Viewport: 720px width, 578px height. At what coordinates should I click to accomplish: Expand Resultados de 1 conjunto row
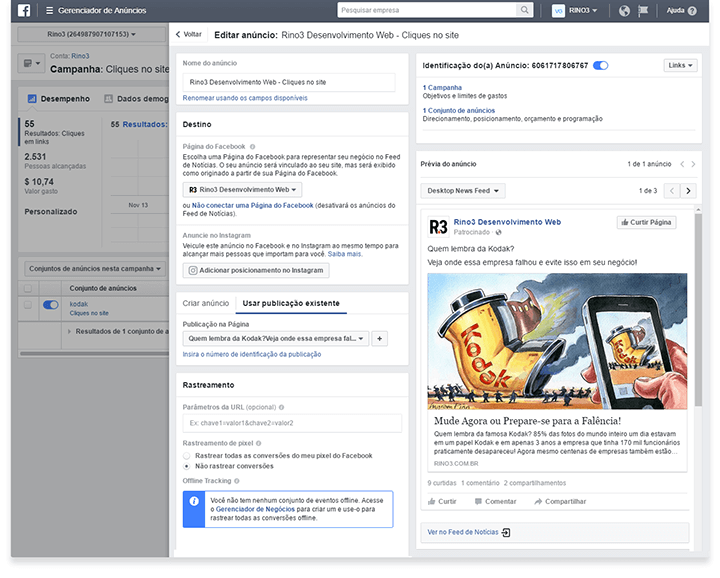(x=69, y=331)
